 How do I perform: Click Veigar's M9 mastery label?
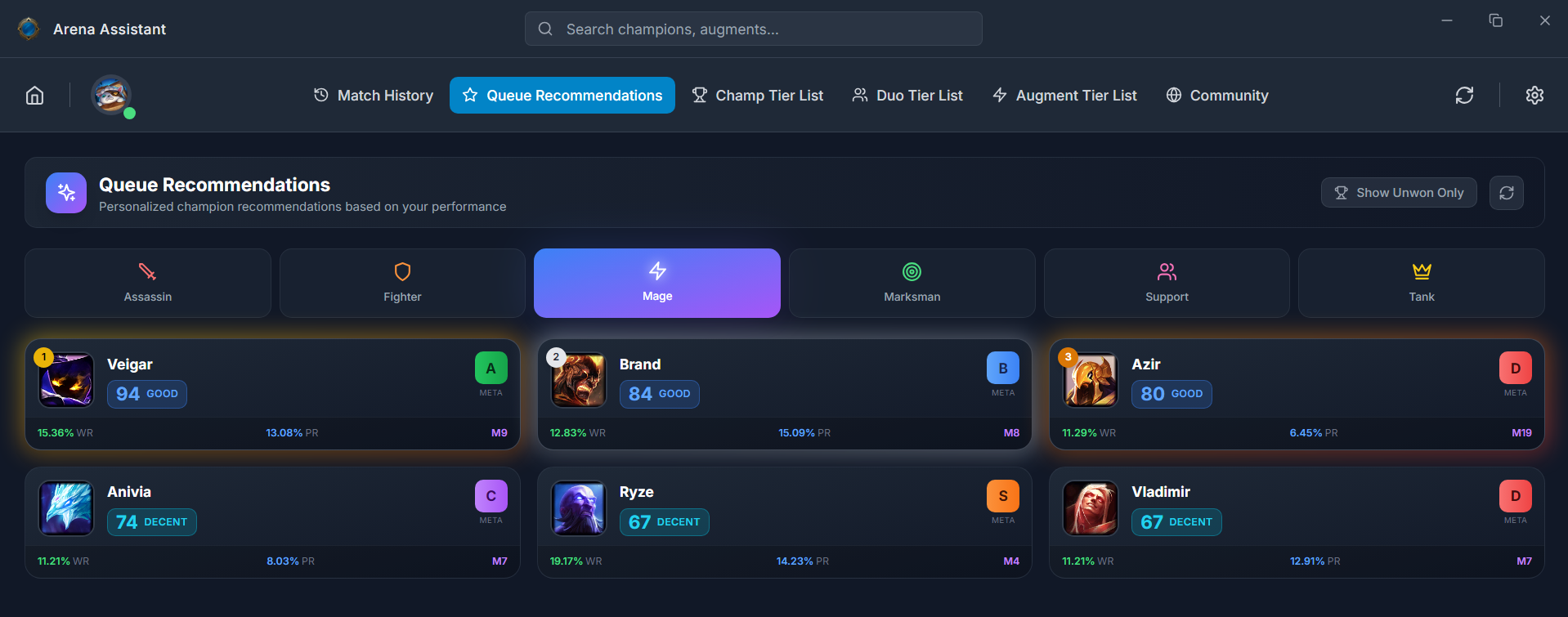[x=500, y=433]
